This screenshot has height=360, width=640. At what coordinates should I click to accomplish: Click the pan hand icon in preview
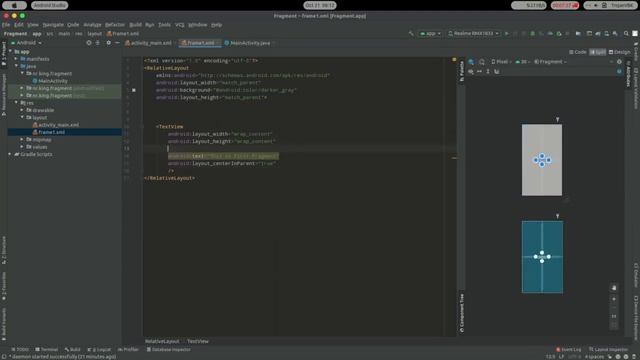pyautogui.click(x=614, y=288)
